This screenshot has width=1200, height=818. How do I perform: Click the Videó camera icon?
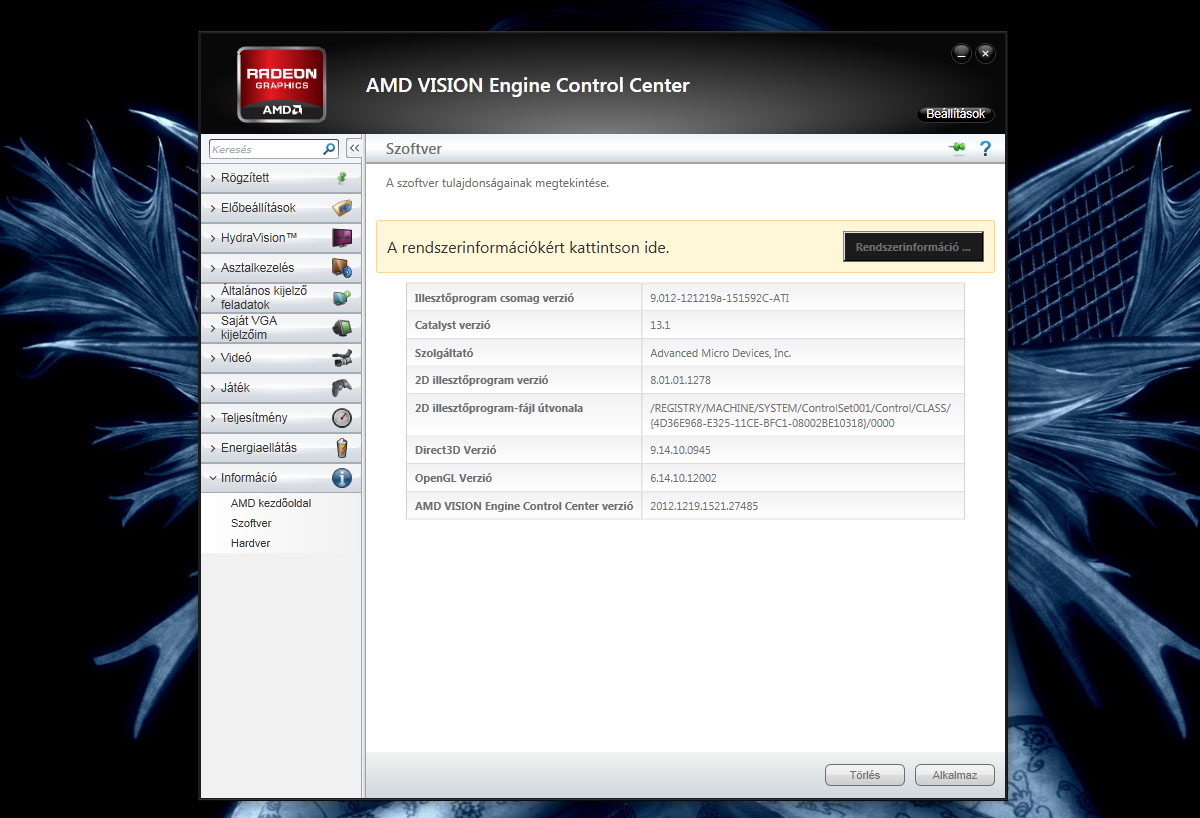(x=341, y=358)
